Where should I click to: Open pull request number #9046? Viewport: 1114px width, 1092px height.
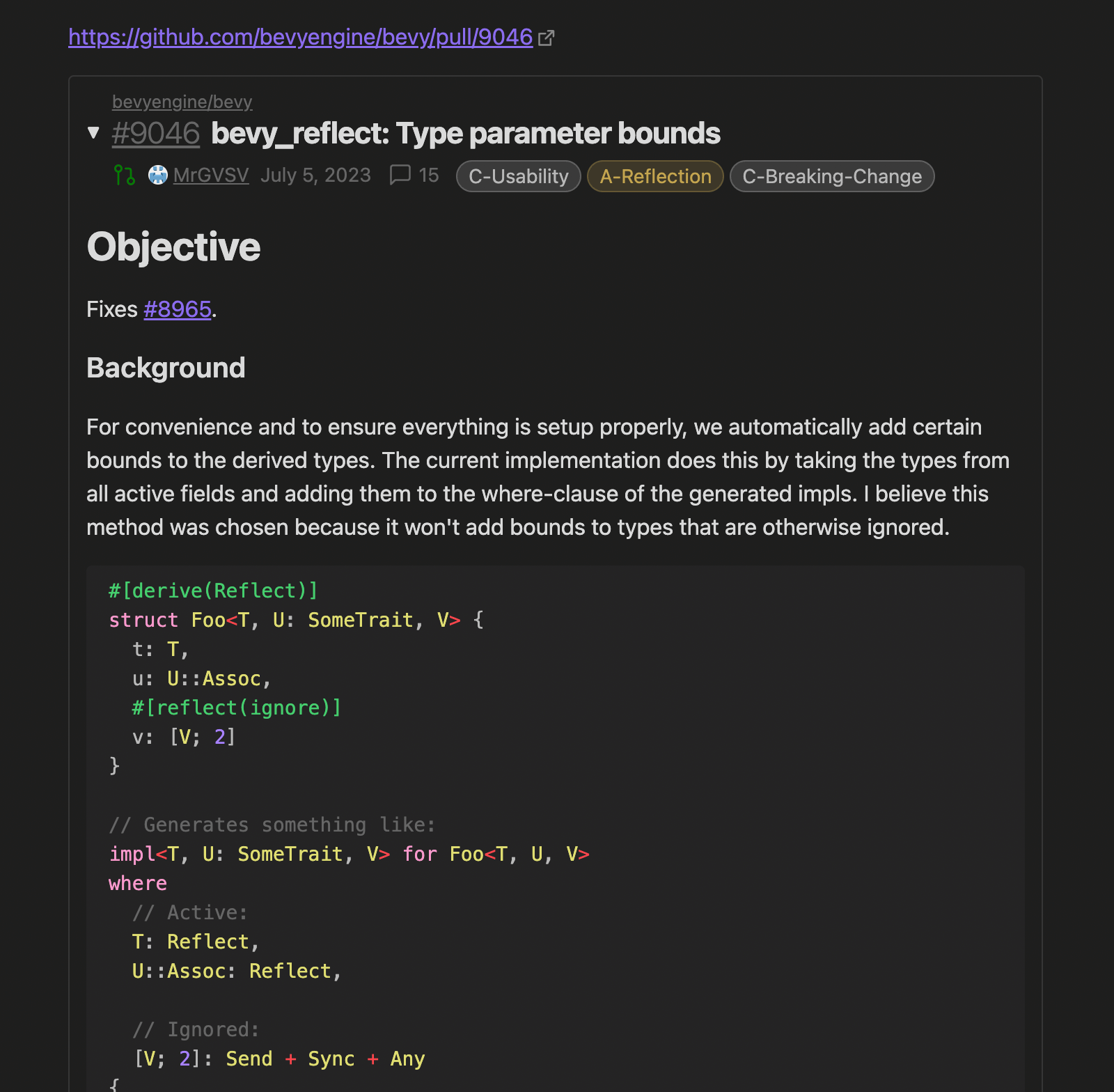tap(156, 133)
